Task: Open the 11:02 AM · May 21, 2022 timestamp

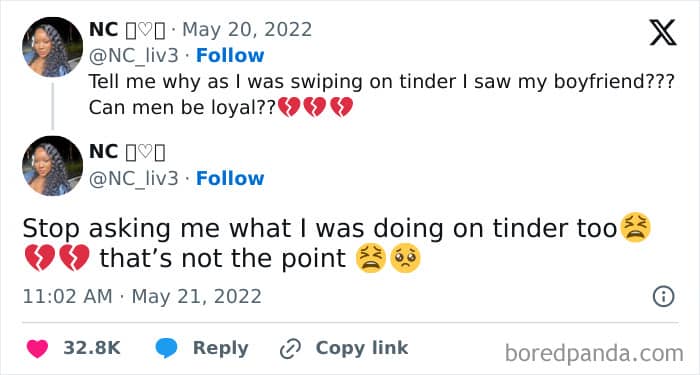Action: point(142,297)
